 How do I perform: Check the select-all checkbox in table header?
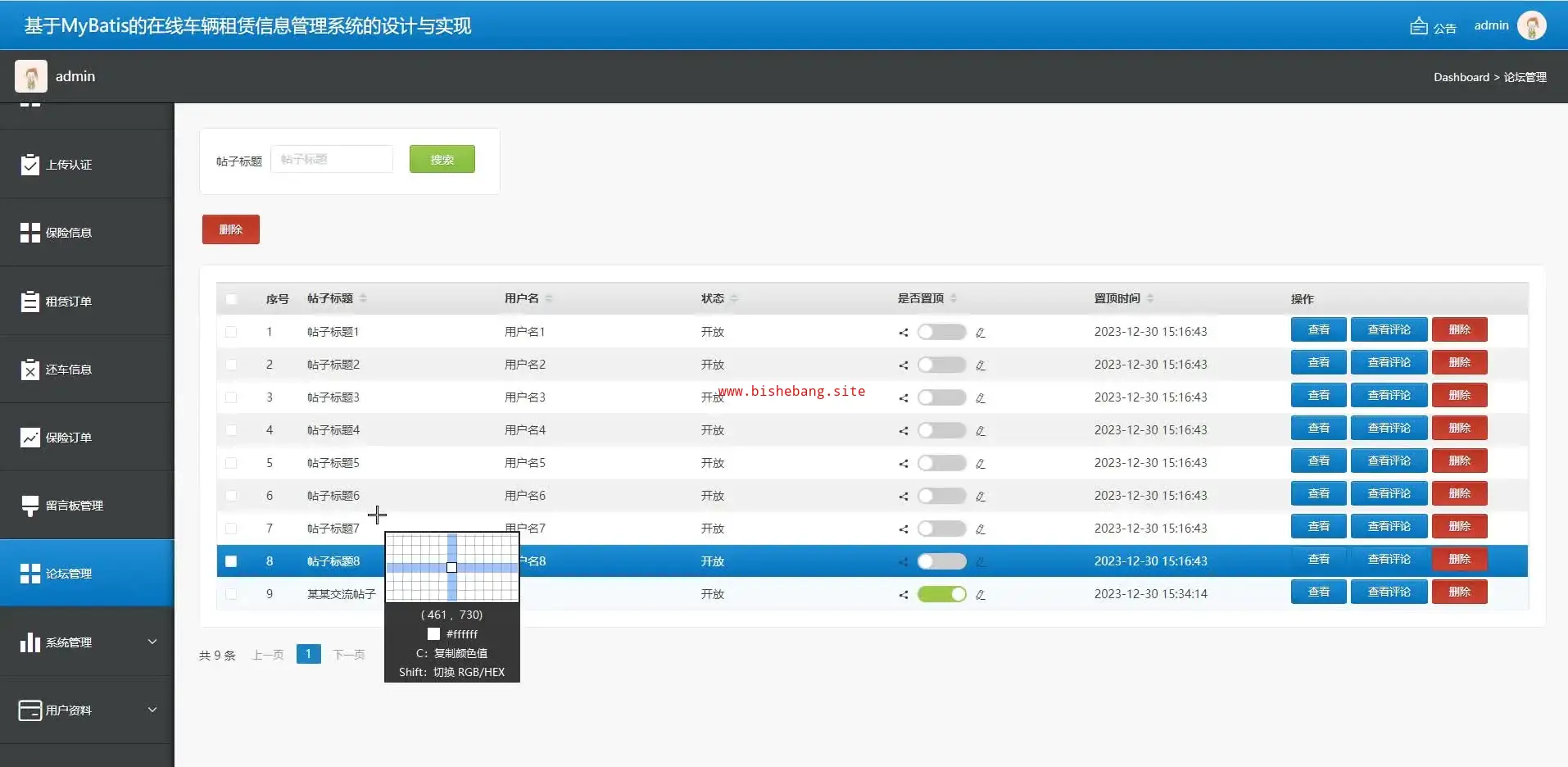(x=231, y=299)
